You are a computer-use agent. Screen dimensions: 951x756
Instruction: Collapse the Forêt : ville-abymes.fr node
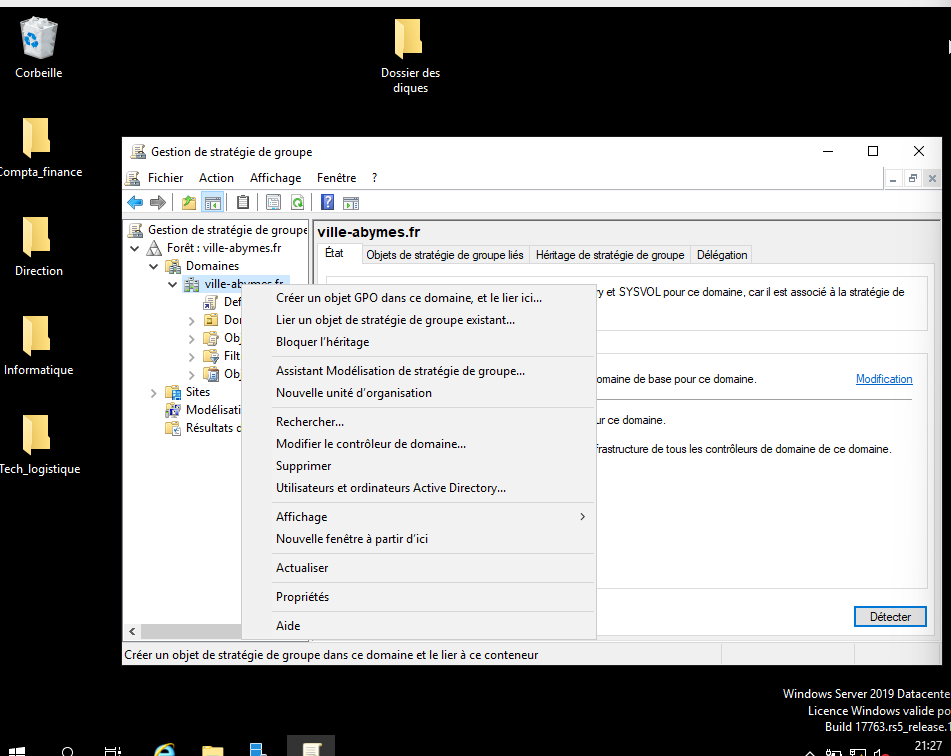coord(135,248)
